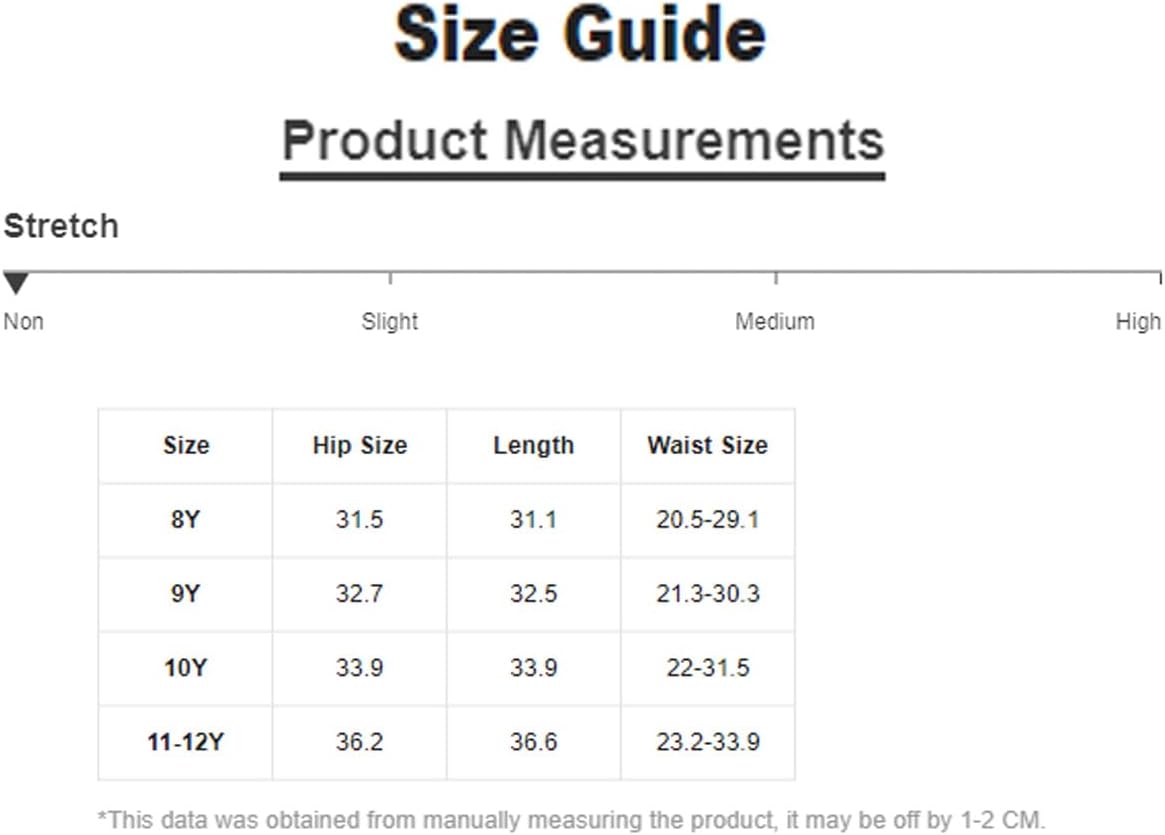
Task: Select the Waist Size column header
Action: click(x=707, y=445)
